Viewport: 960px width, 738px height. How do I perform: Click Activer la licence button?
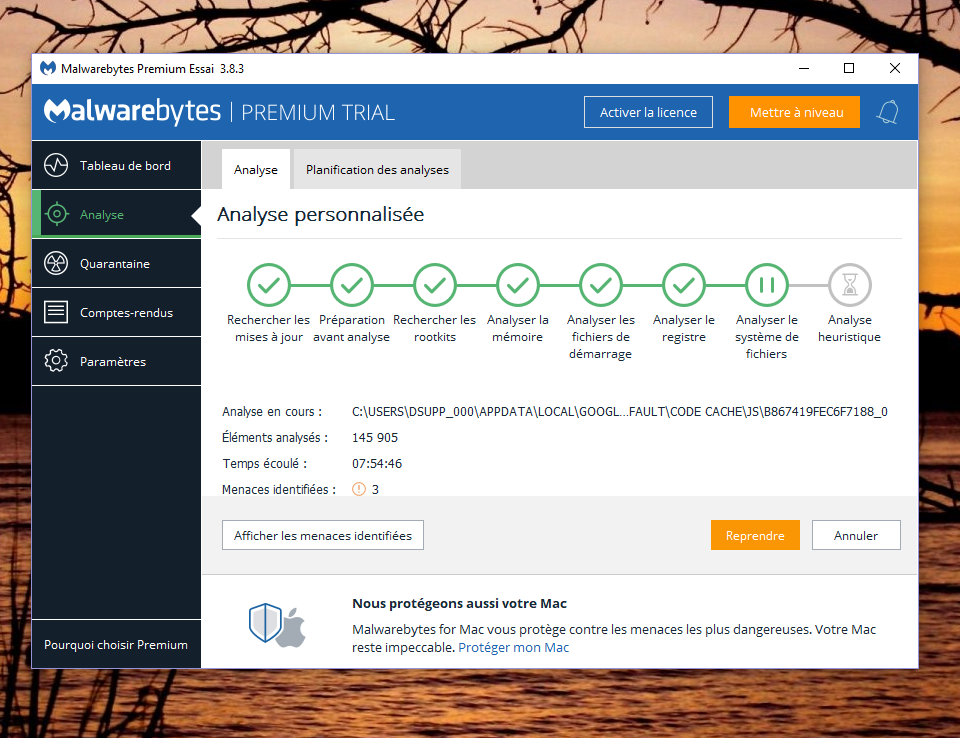point(648,112)
